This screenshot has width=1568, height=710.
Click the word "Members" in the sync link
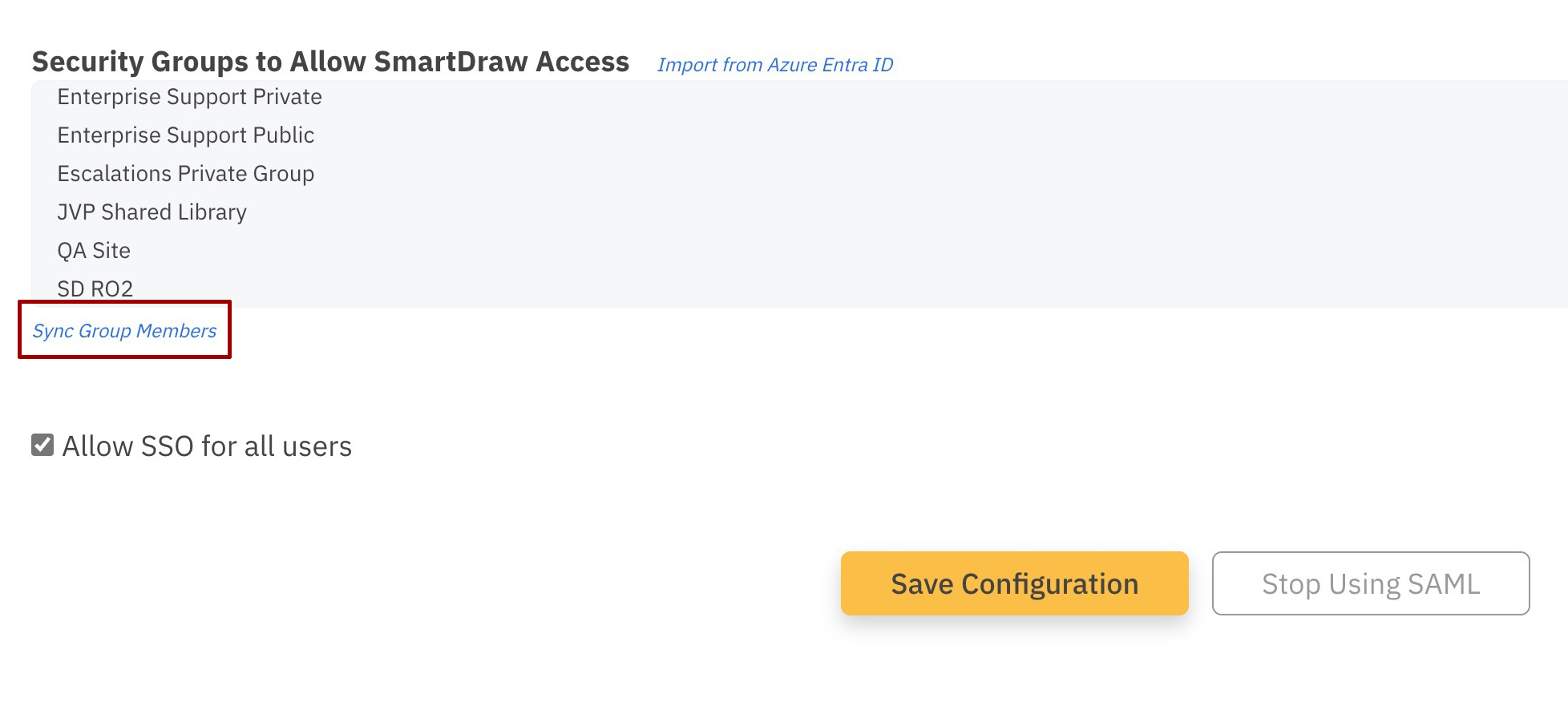click(176, 331)
